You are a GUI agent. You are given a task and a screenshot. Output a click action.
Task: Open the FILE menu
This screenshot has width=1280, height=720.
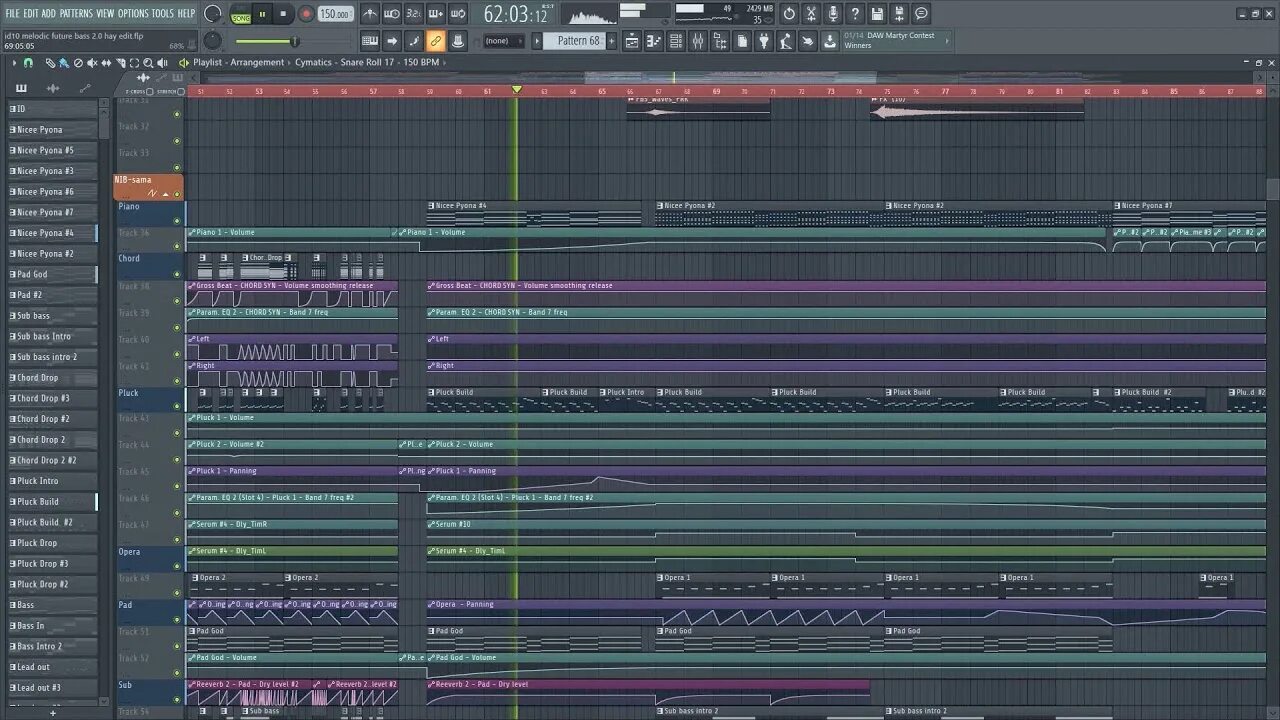coord(13,13)
